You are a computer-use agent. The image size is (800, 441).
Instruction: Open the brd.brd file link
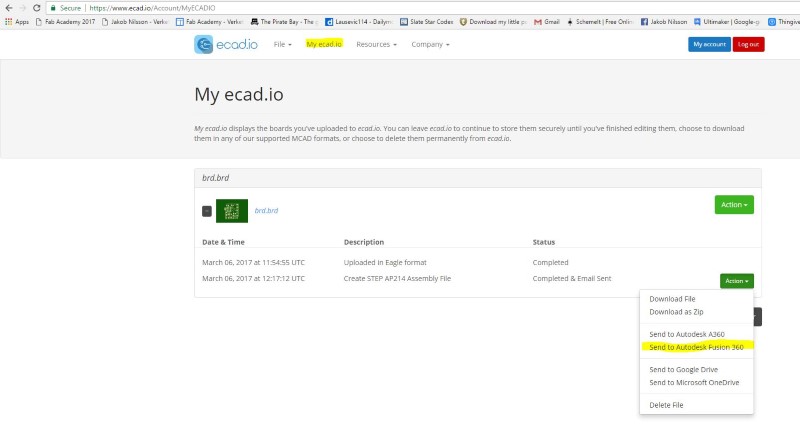pyautogui.click(x=266, y=210)
